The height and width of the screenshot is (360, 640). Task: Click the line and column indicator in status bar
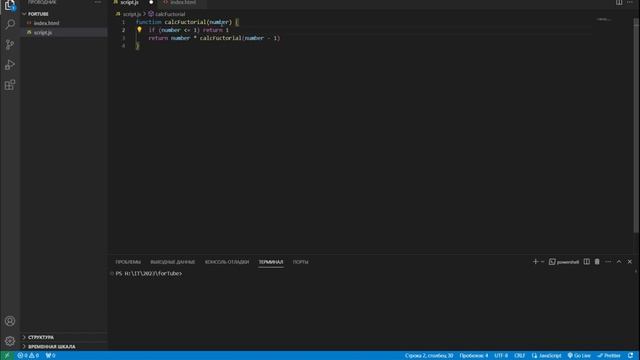pyautogui.click(x=429, y=356)
